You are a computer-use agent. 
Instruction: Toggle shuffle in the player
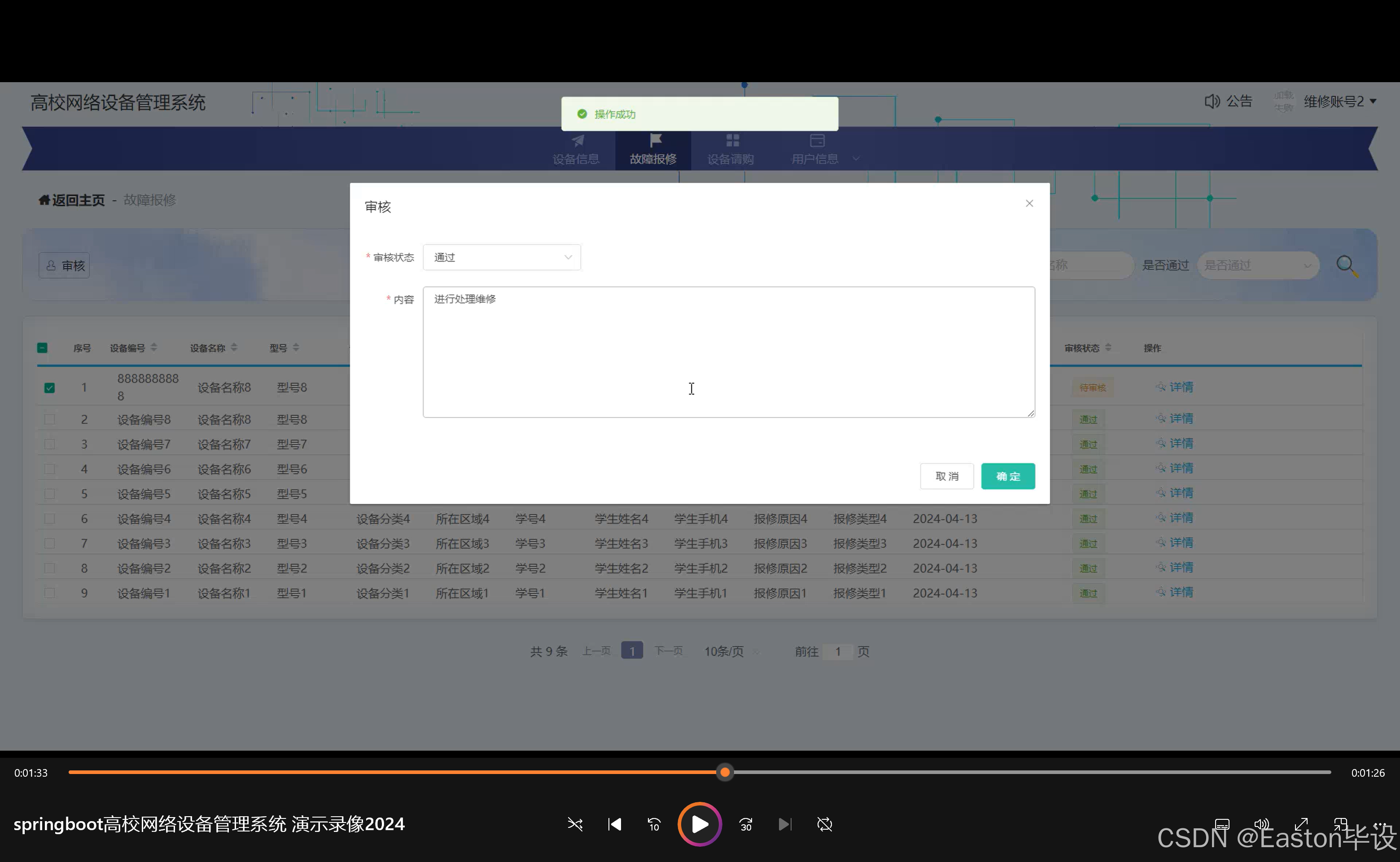pyautogui.click(x=575, y=824)
